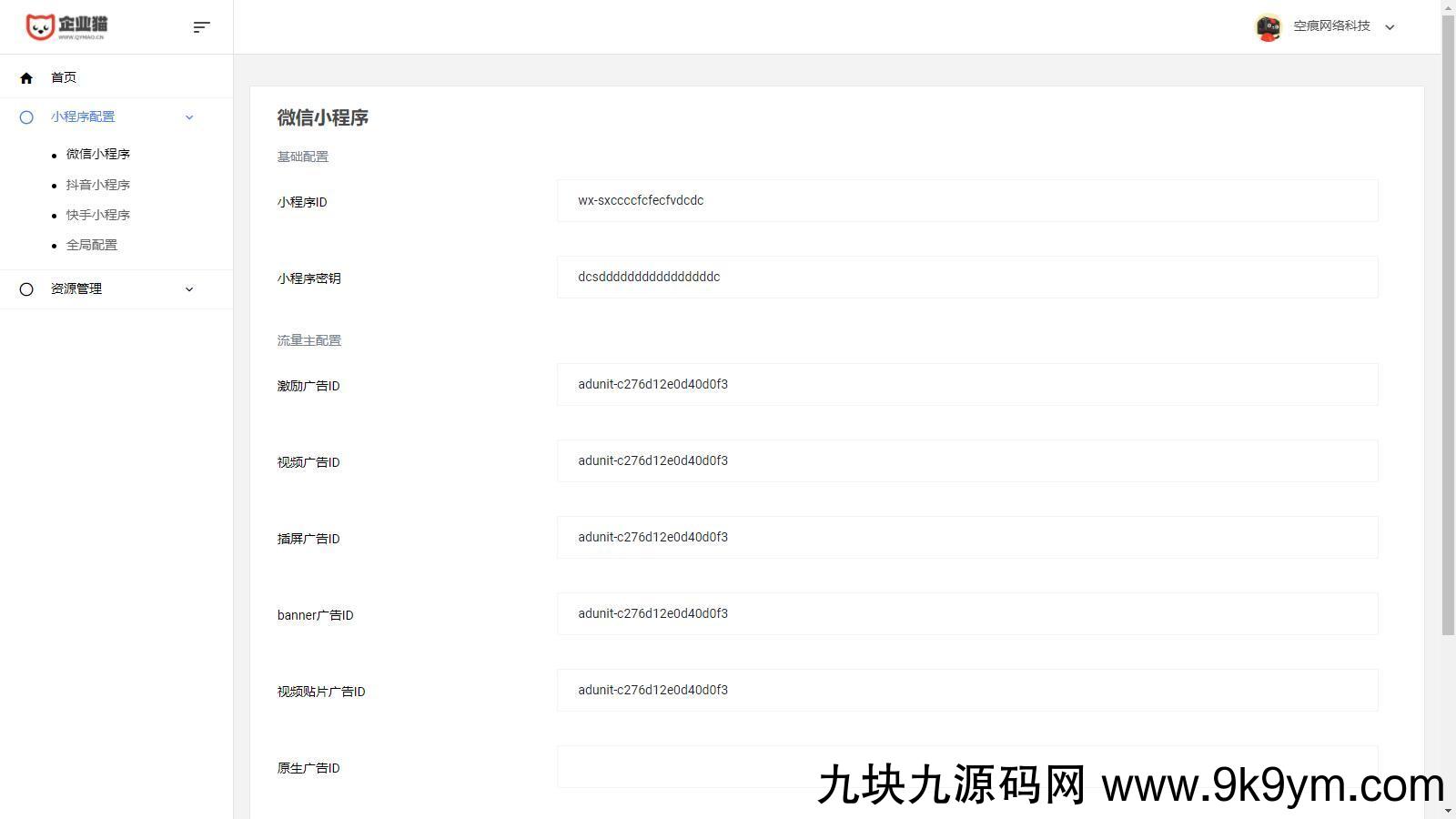The width and height of the screenshot is (1456, 819).
Task: Click the 空痕网络科技 username text
Action: tap(1331, 26)
